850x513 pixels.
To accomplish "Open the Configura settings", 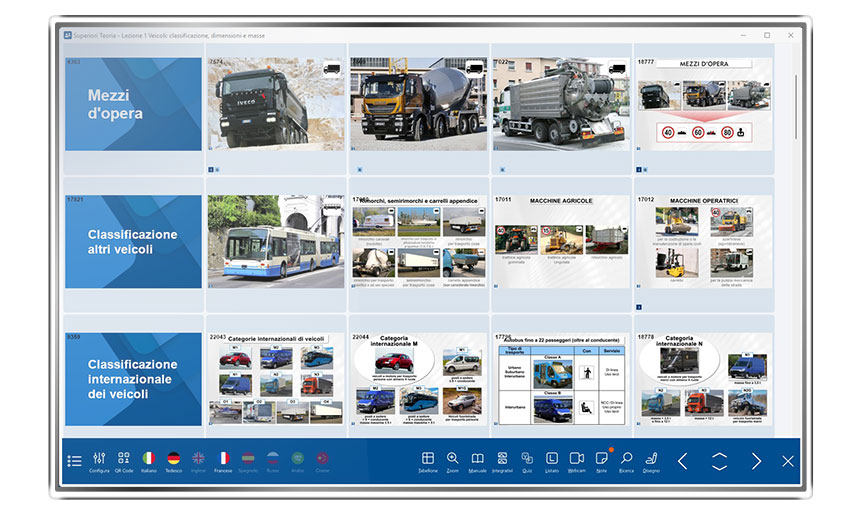I will coord(99,460).
